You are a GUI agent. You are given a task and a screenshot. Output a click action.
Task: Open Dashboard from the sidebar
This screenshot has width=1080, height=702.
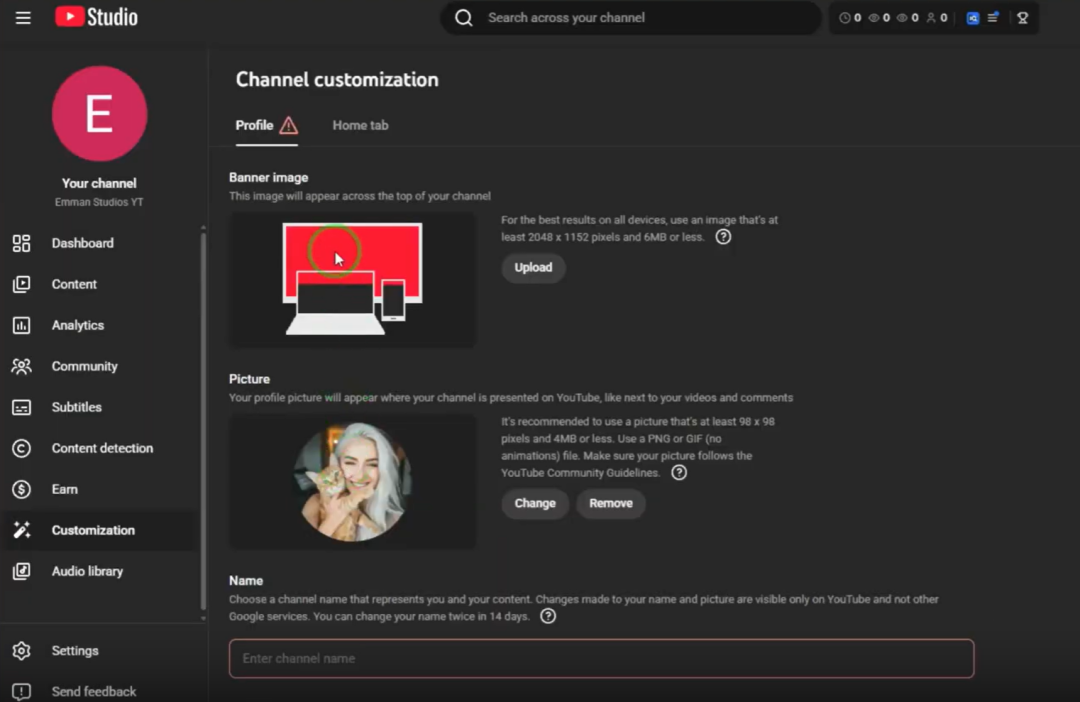pos(82,243)
